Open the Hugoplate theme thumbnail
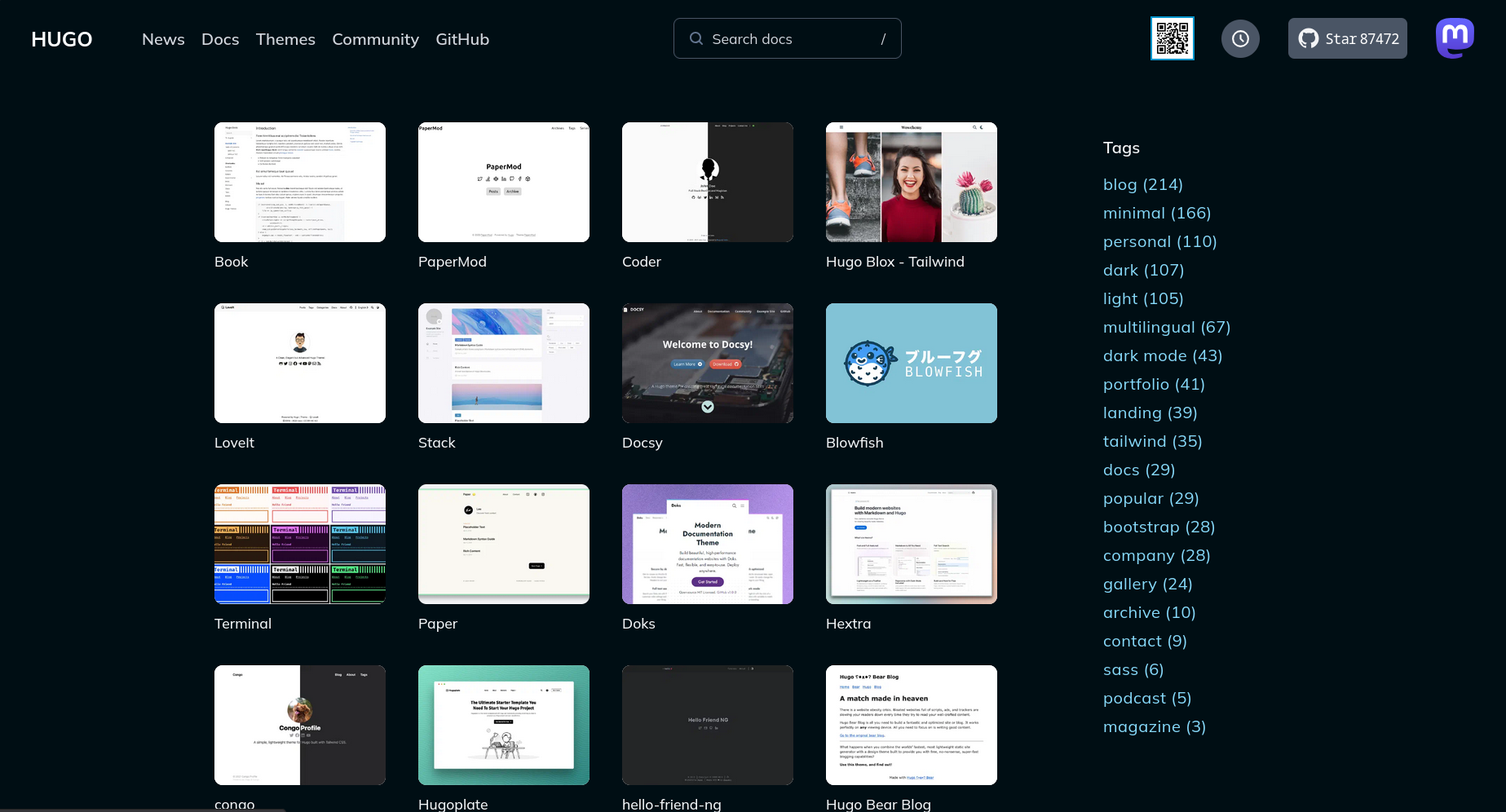The height and width of the screenshot is (812, 1506). pyautogui.click(x=504, y=725)
